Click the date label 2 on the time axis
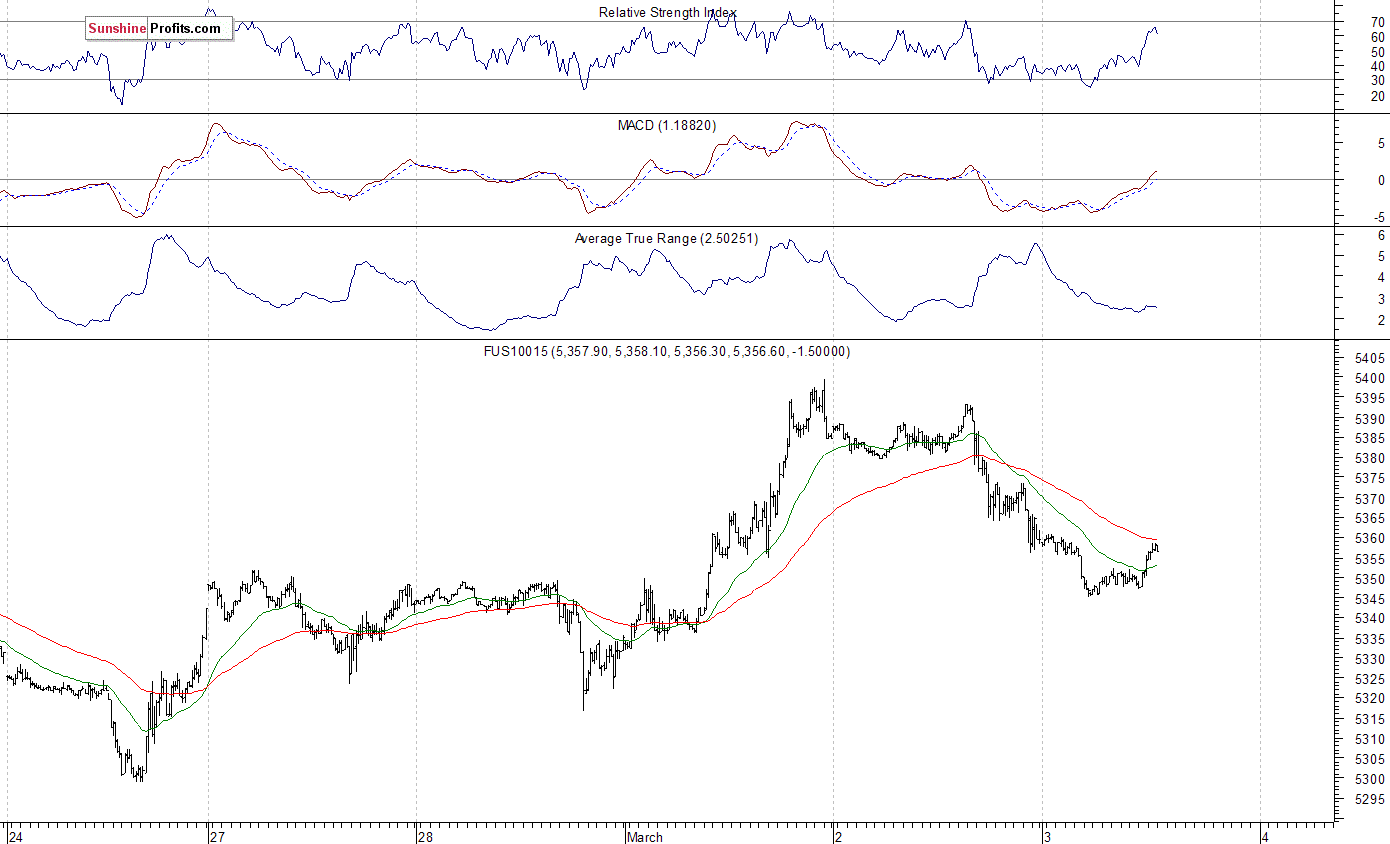 pos(839,837)
